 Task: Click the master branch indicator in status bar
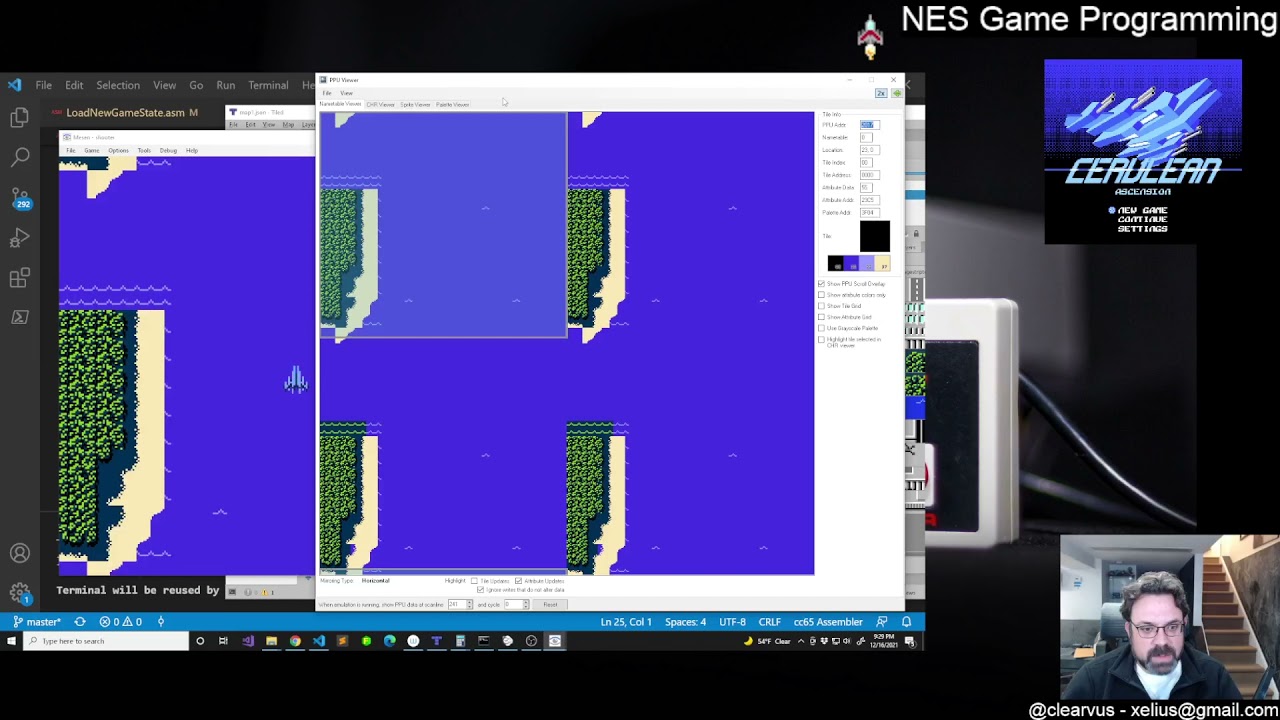tap(37, 622)
